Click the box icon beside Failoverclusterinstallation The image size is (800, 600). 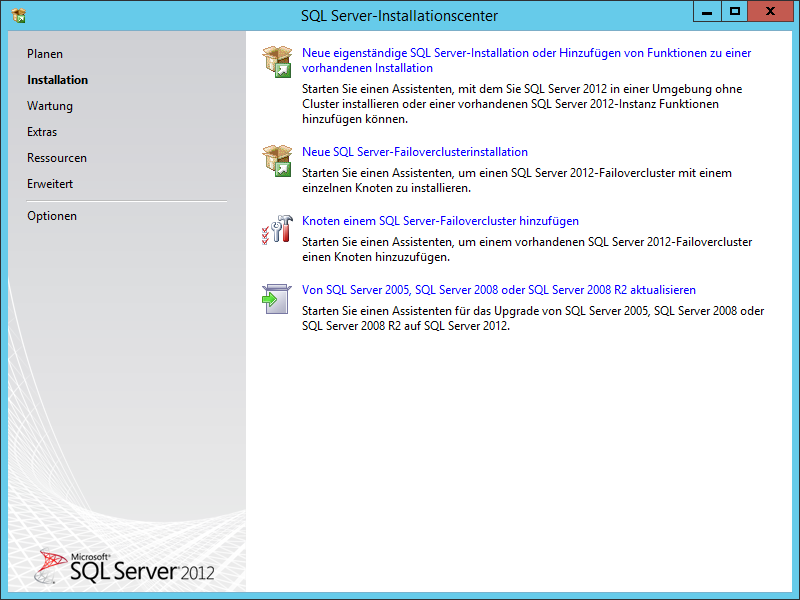276,159
